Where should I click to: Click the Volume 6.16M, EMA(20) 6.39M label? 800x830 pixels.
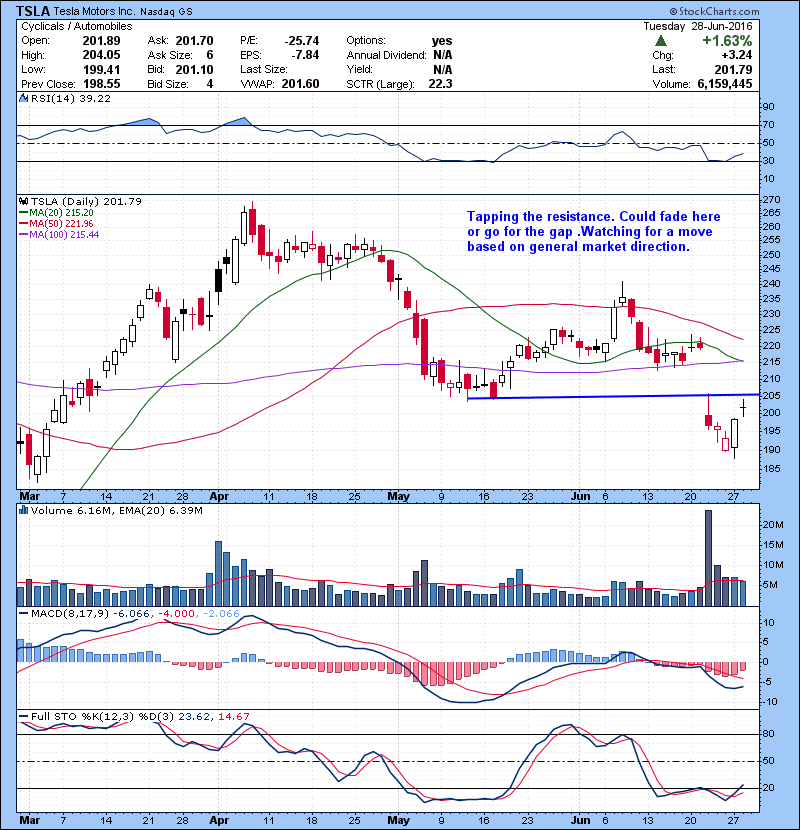[116, 511]
